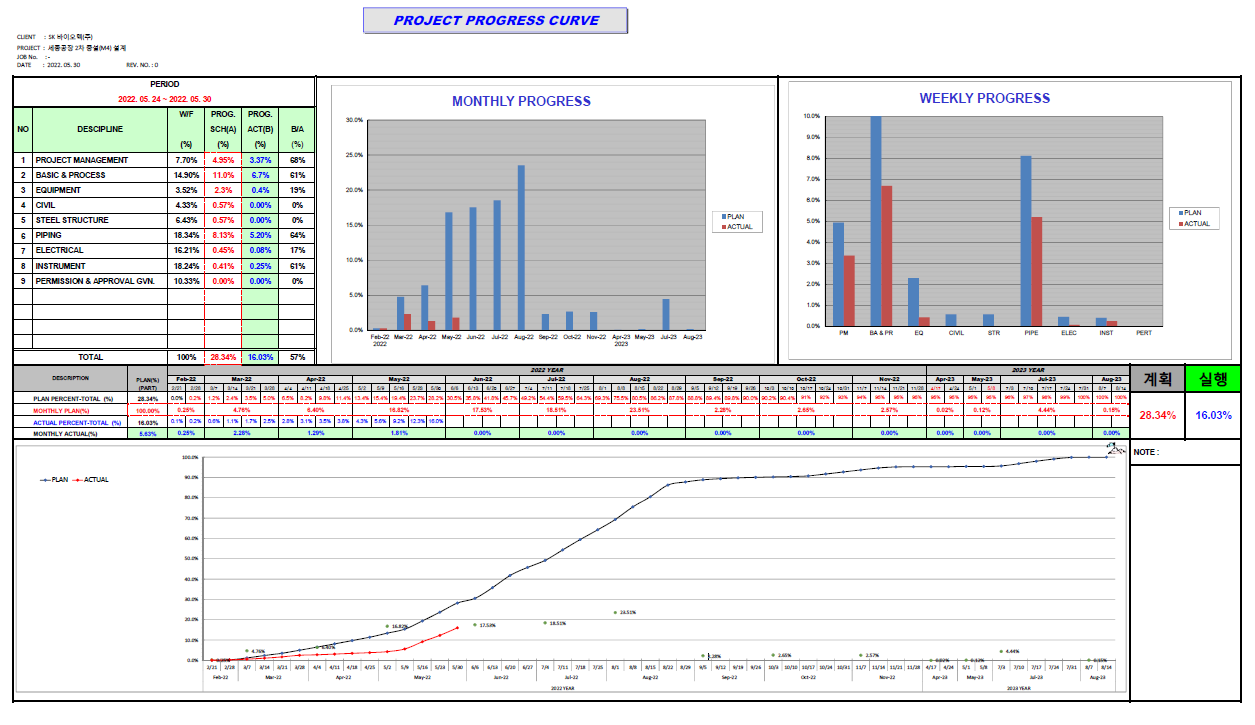The width and height of the screenshot is (1255, 725).
Task: Click the 14.90% weight factor cell
Action: (186, 175)
